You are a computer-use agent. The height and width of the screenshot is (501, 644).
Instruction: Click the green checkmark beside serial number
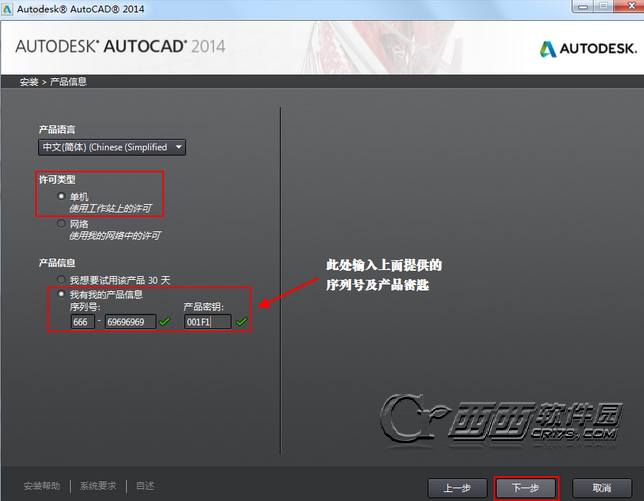164,322
